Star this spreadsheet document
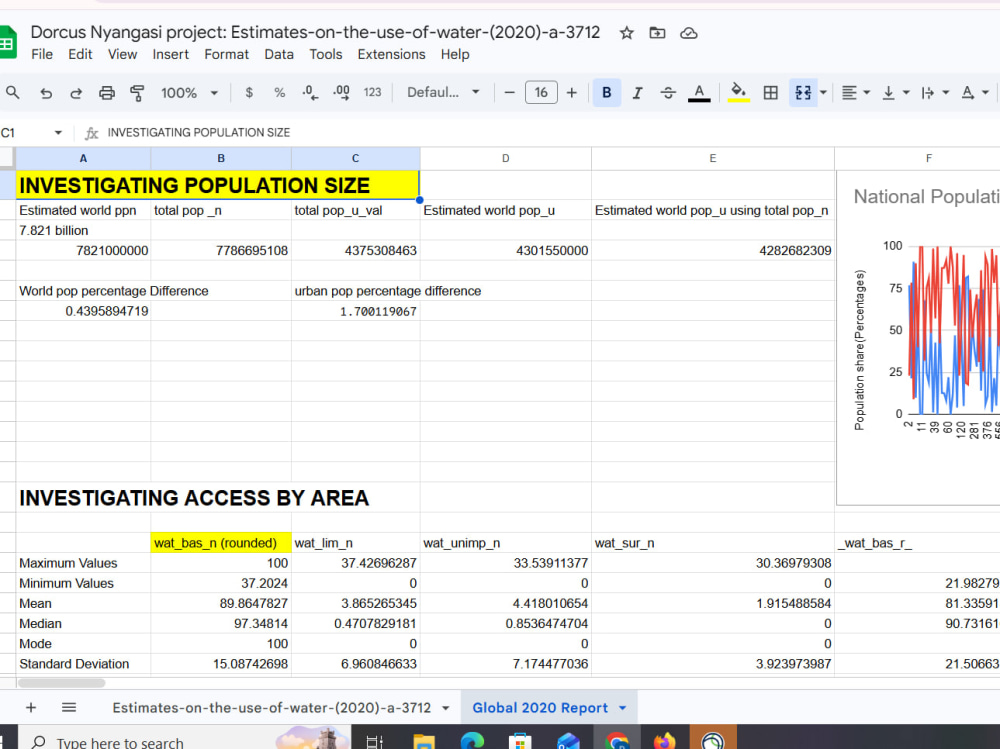Viewport: 1000px width, 749px height. 626,33
